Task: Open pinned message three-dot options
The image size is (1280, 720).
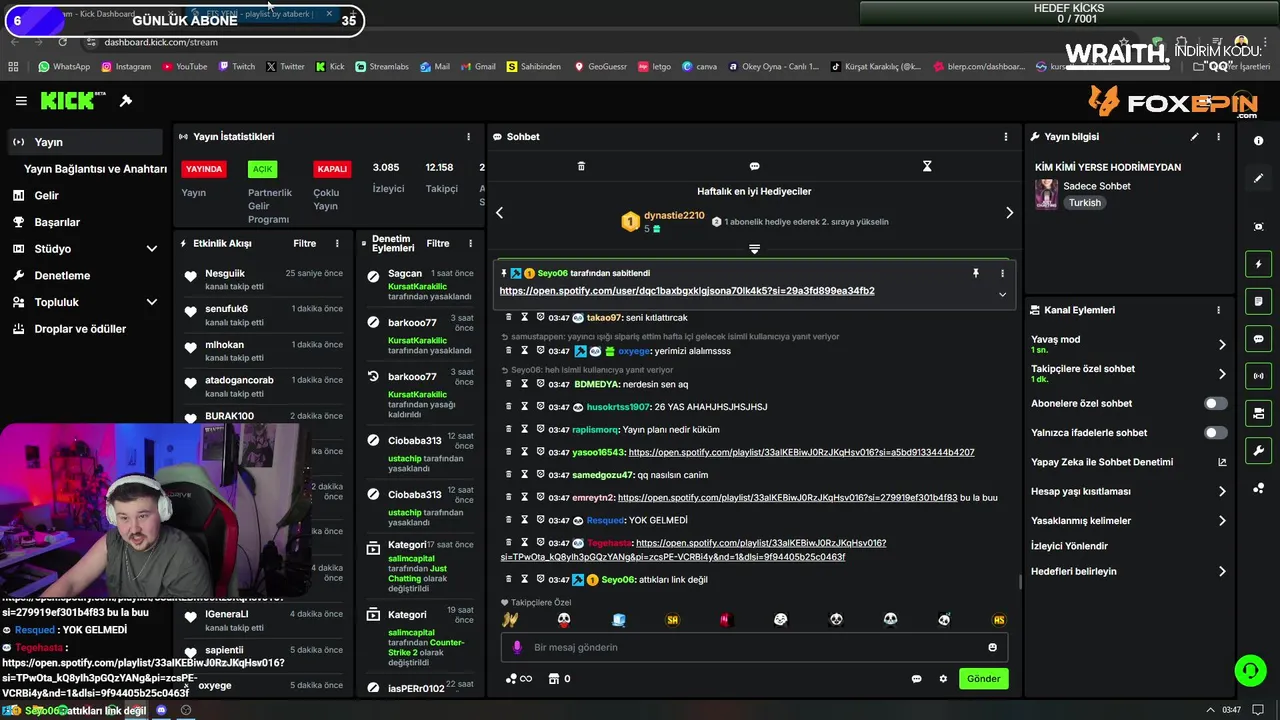Action: [x=1002, y=273]
